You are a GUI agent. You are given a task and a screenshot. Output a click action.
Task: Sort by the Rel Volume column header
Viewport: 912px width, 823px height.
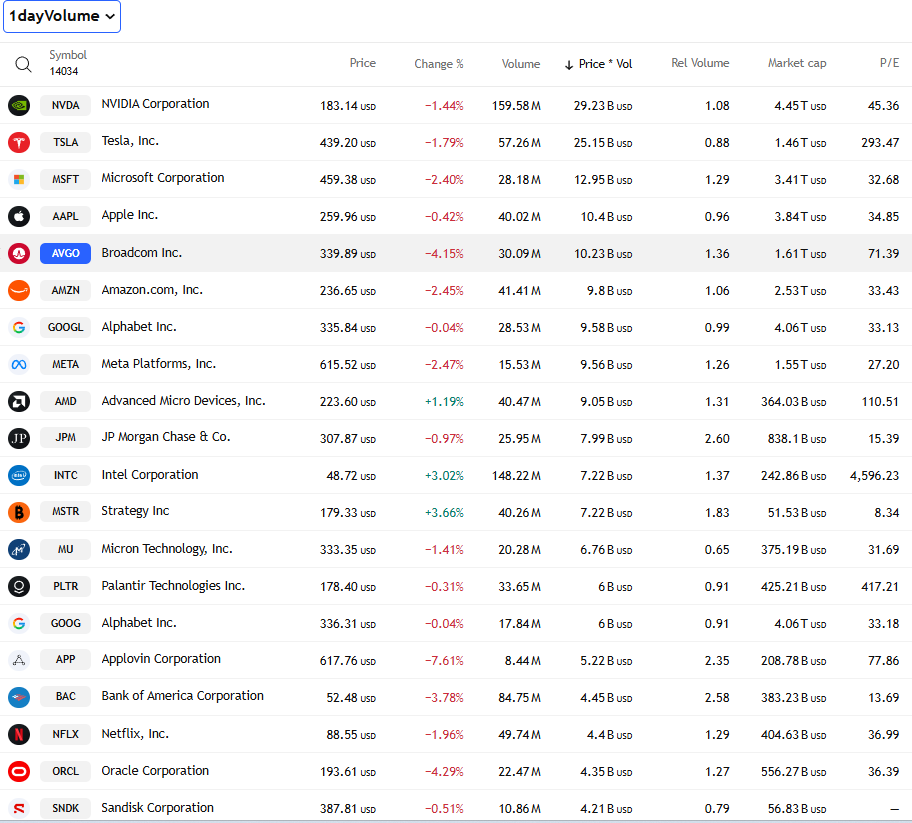(x=700, y=63)
